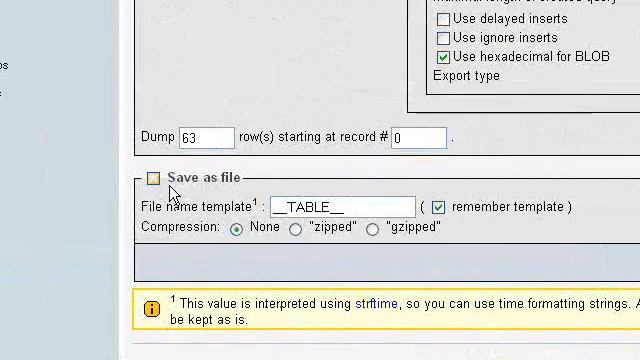Select "zipped" compression option
The height and width of the screenshot is (360, 640).
tap(296, 229)
